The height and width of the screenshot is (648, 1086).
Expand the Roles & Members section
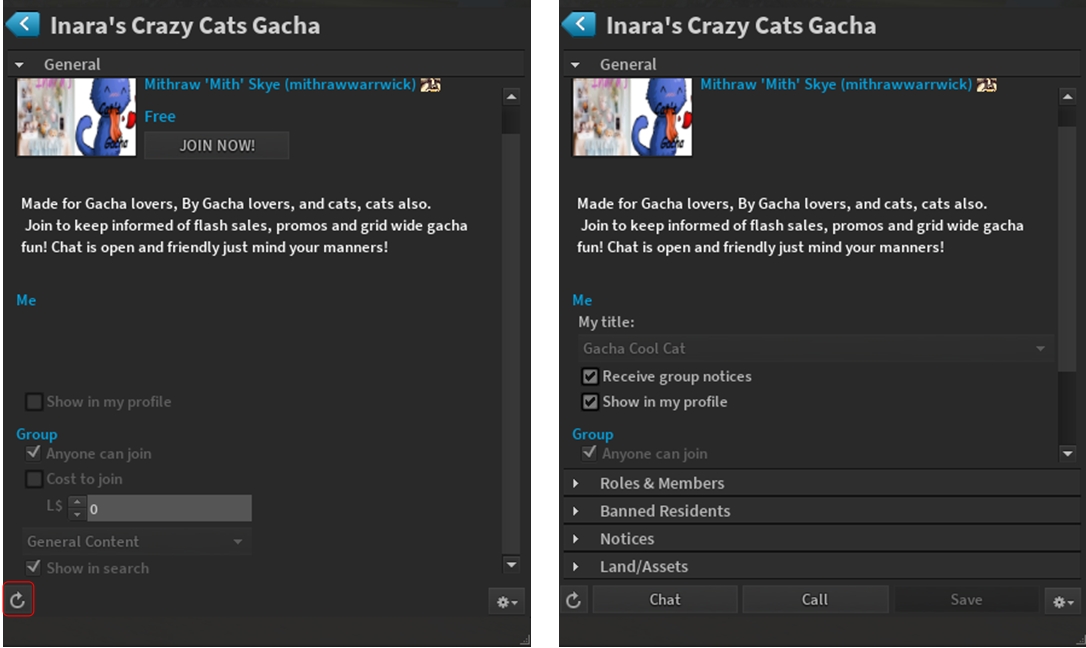click(662, 483)
